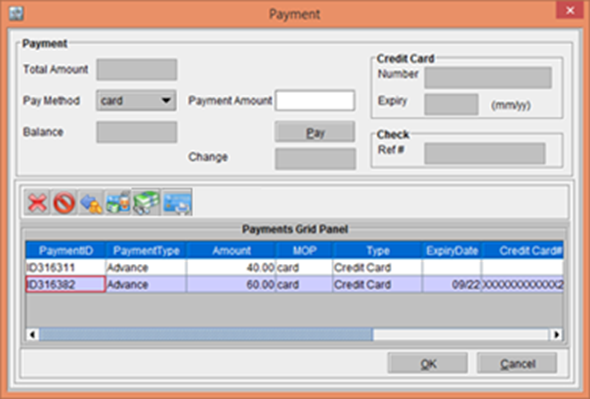Click the Credit Card Number field
The width and height of the screenshot is (590, 399).
tap(488, 78)
